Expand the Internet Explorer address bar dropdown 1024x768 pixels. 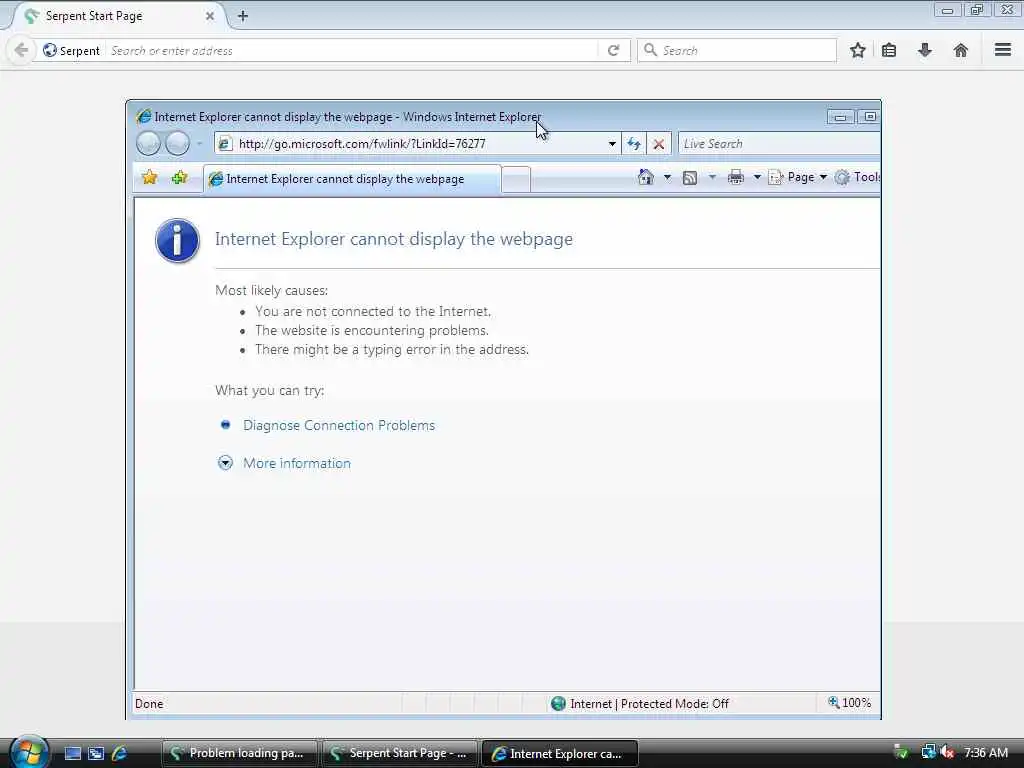point(612,144)
